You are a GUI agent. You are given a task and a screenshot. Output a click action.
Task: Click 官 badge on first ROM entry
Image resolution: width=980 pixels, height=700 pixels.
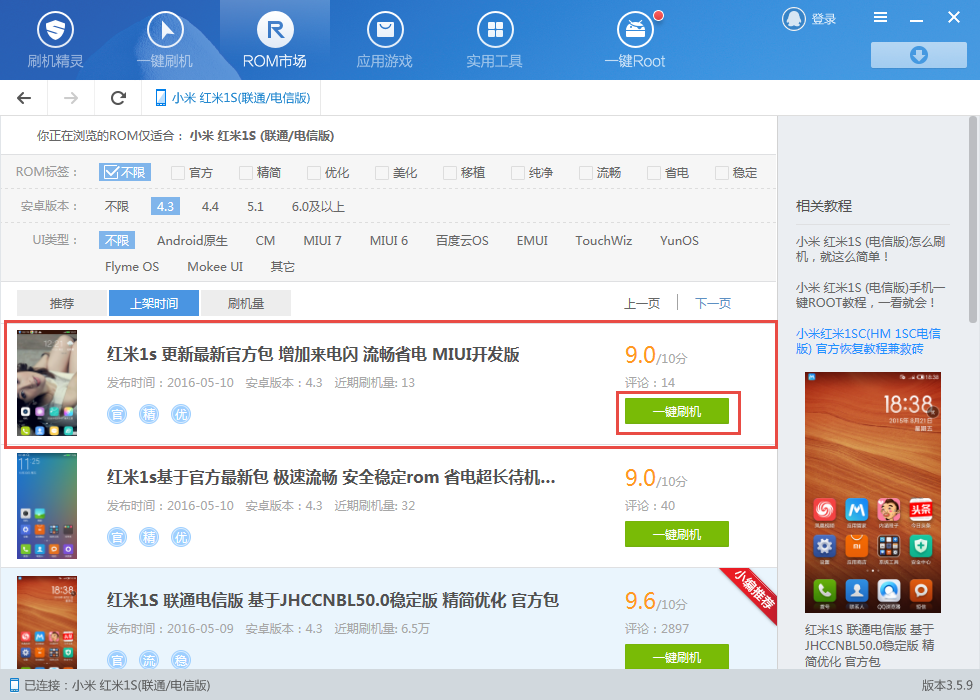coord(117,414)
